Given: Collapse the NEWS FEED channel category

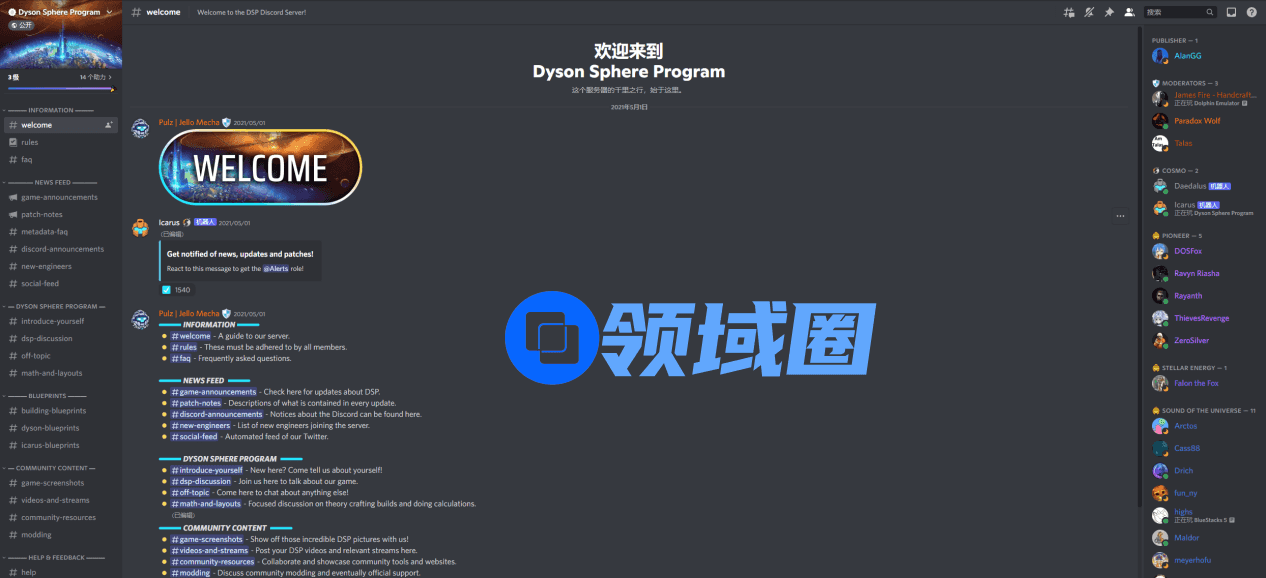Looking at the screenshot, I should (x=52, y=182).
